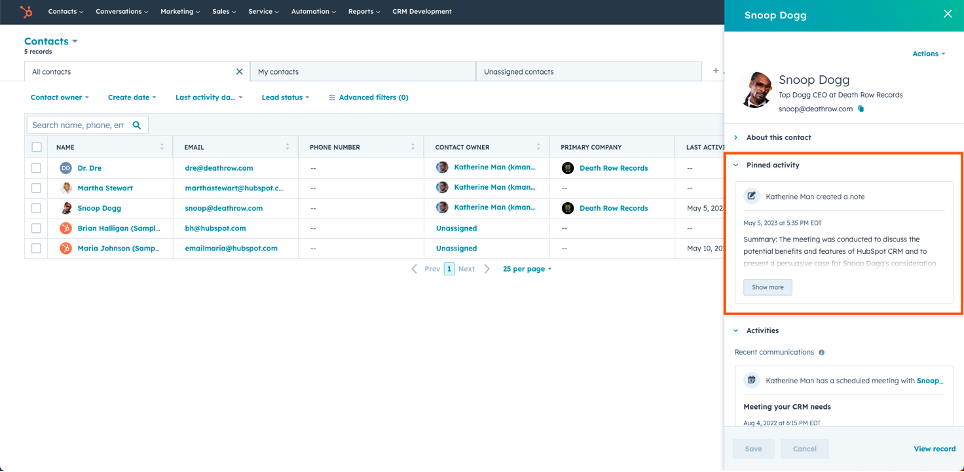The width and height of the screenshot is (964, 472).
Task: Switch to the Unassigned contacts tab
Action: [588, 72]
